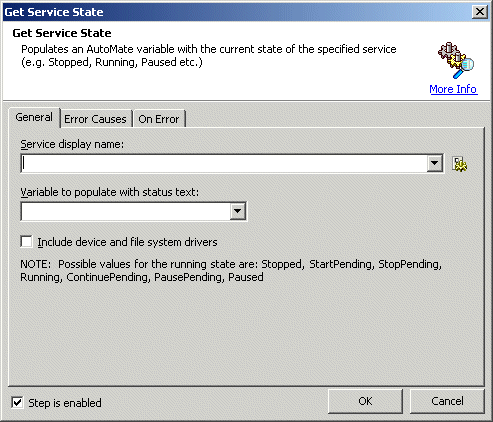Confirm with the OK button
The height and width of the screenshot is (422, 493).
pyautogui.click(x=365, y=401)
